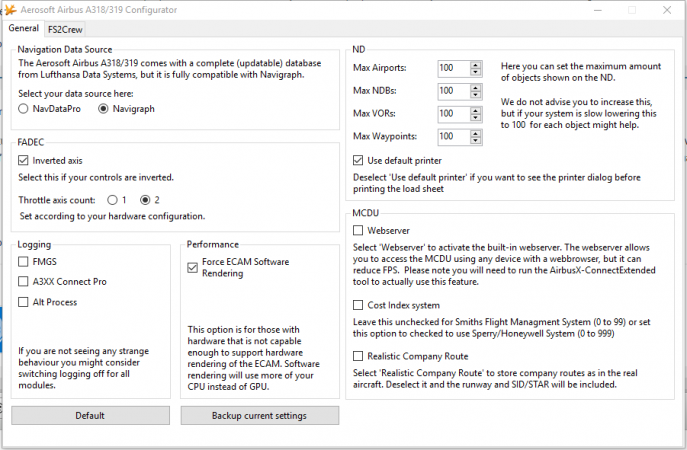Enable FMGS logging checkbox

(x=26, y=262)
